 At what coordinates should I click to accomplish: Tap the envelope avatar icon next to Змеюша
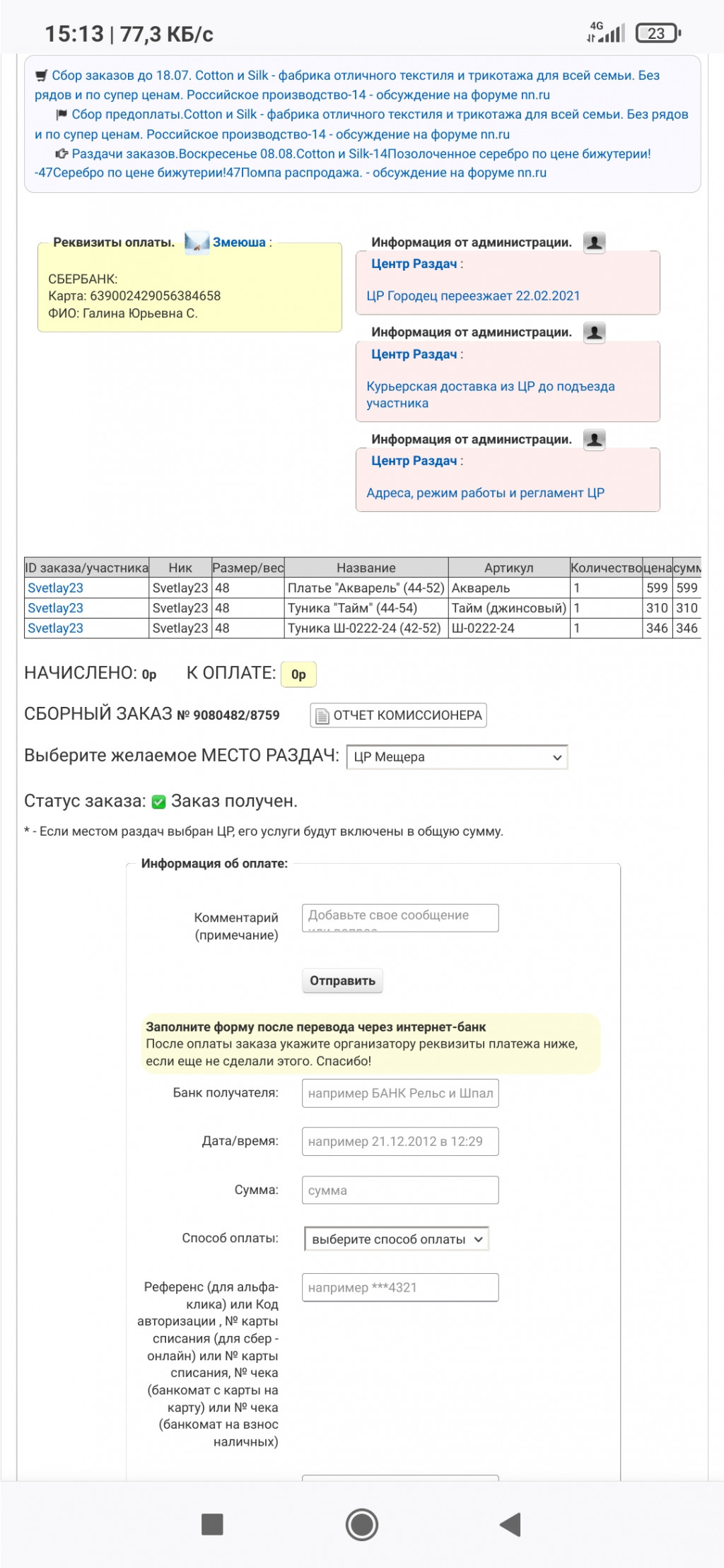197,242
